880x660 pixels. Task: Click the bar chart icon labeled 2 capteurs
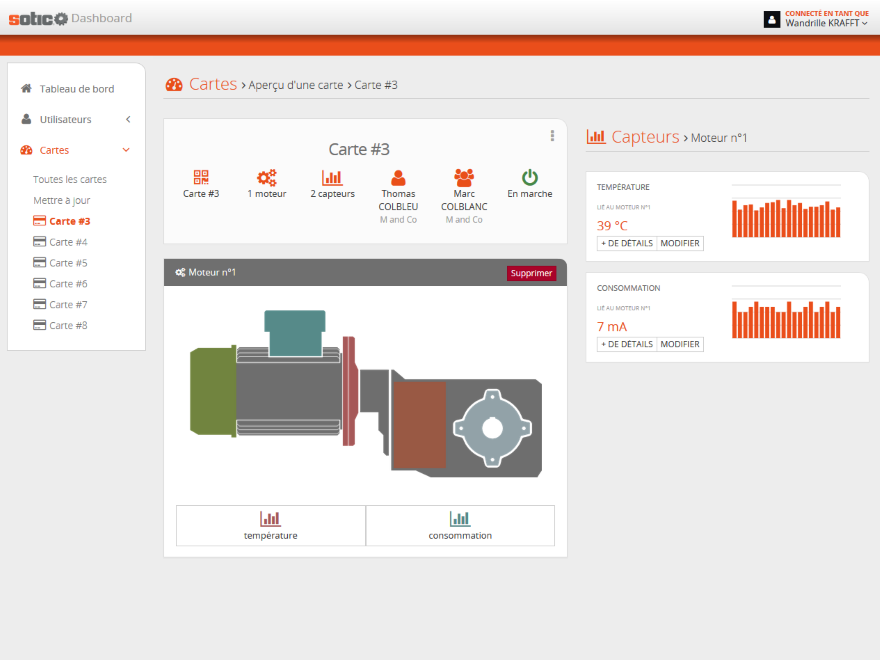pos(332,177)
